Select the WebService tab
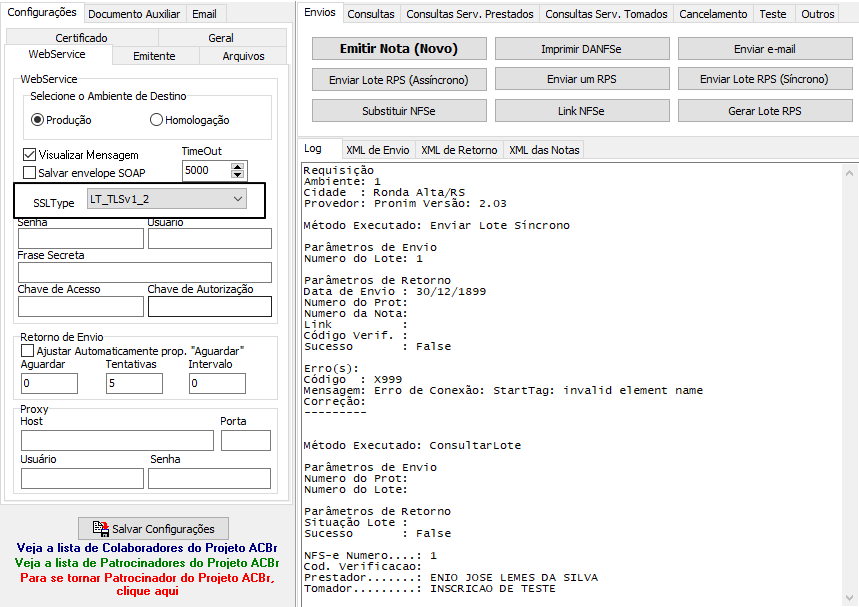859x607 pixels. 57,54
